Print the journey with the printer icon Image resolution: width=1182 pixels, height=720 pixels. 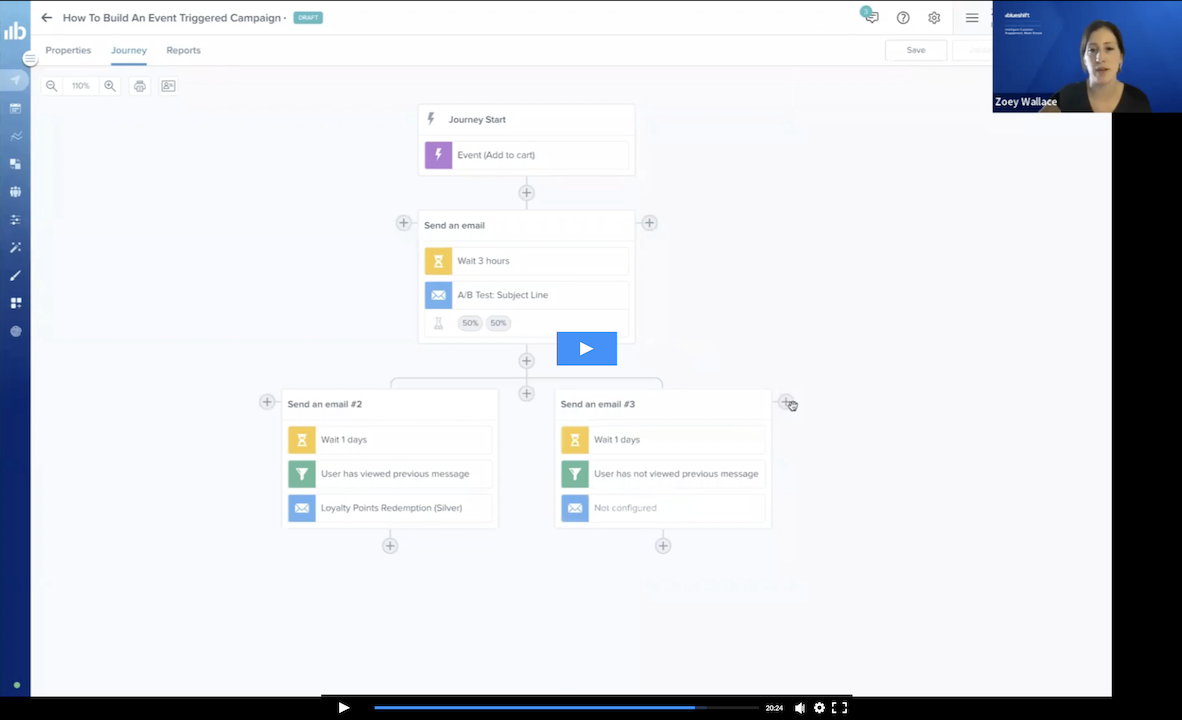[x=139, y=86]
